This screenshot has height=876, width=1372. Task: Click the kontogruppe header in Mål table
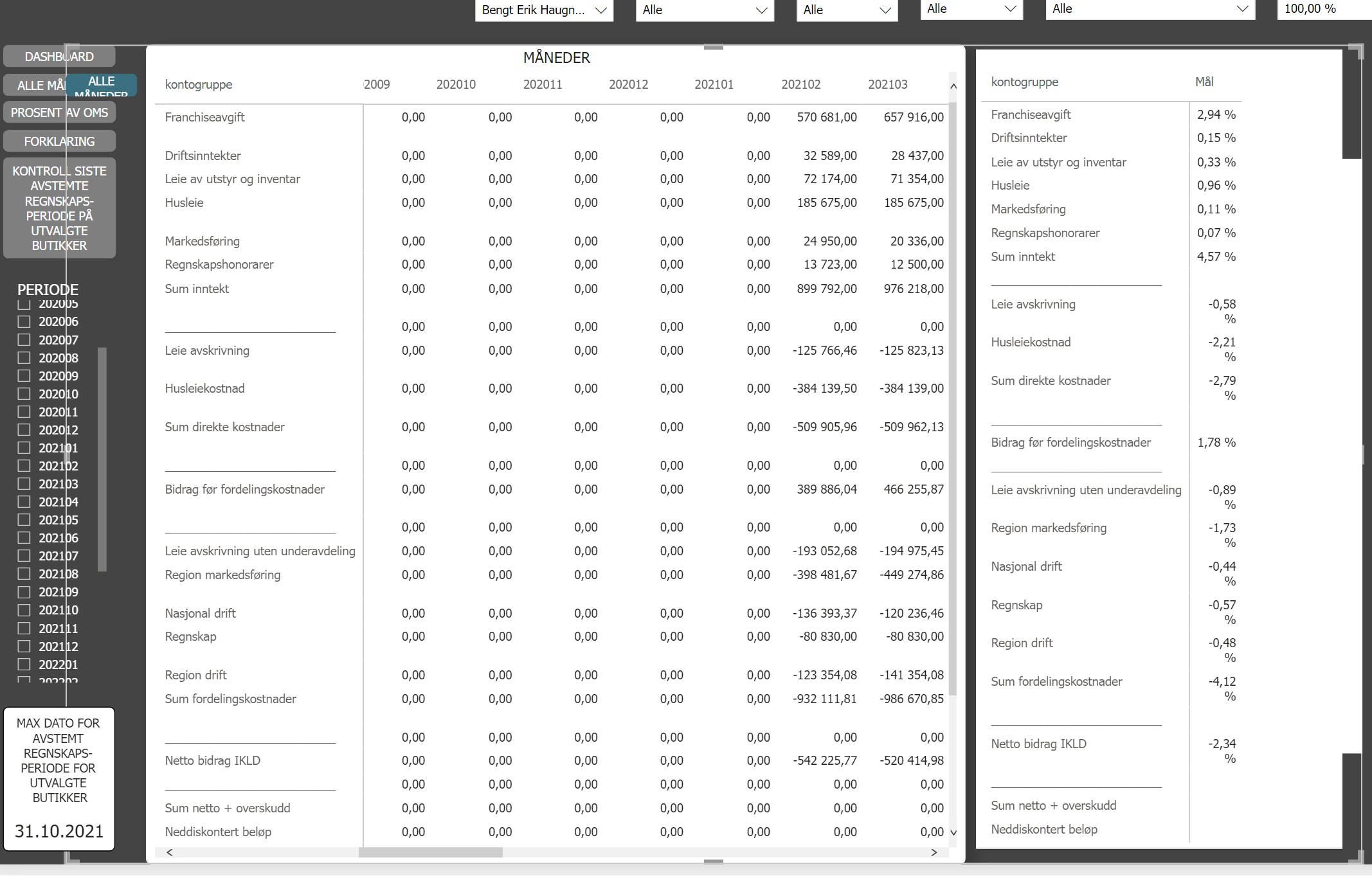point(1025,82)
